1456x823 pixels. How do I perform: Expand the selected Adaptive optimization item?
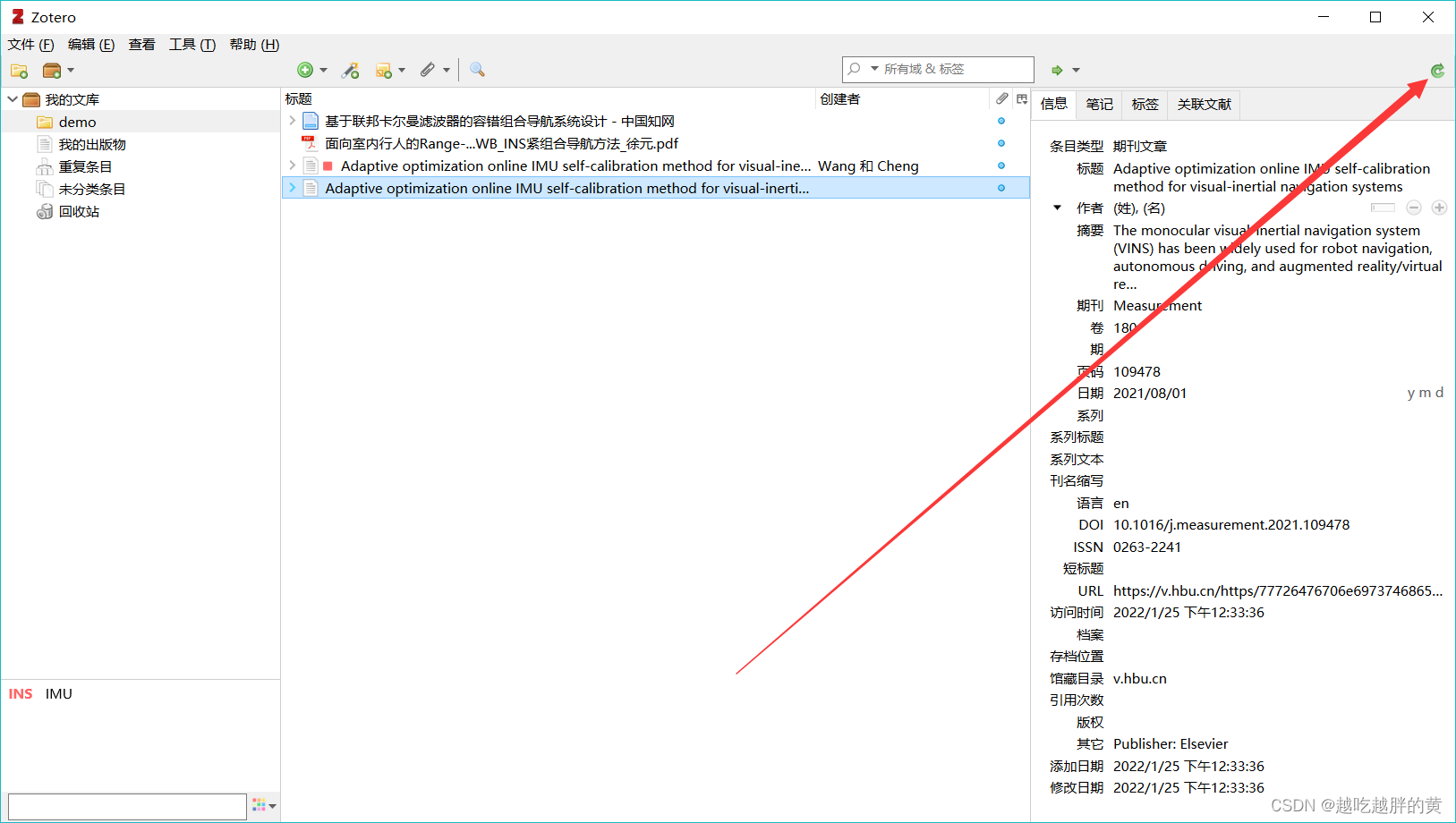click(292, 188)
